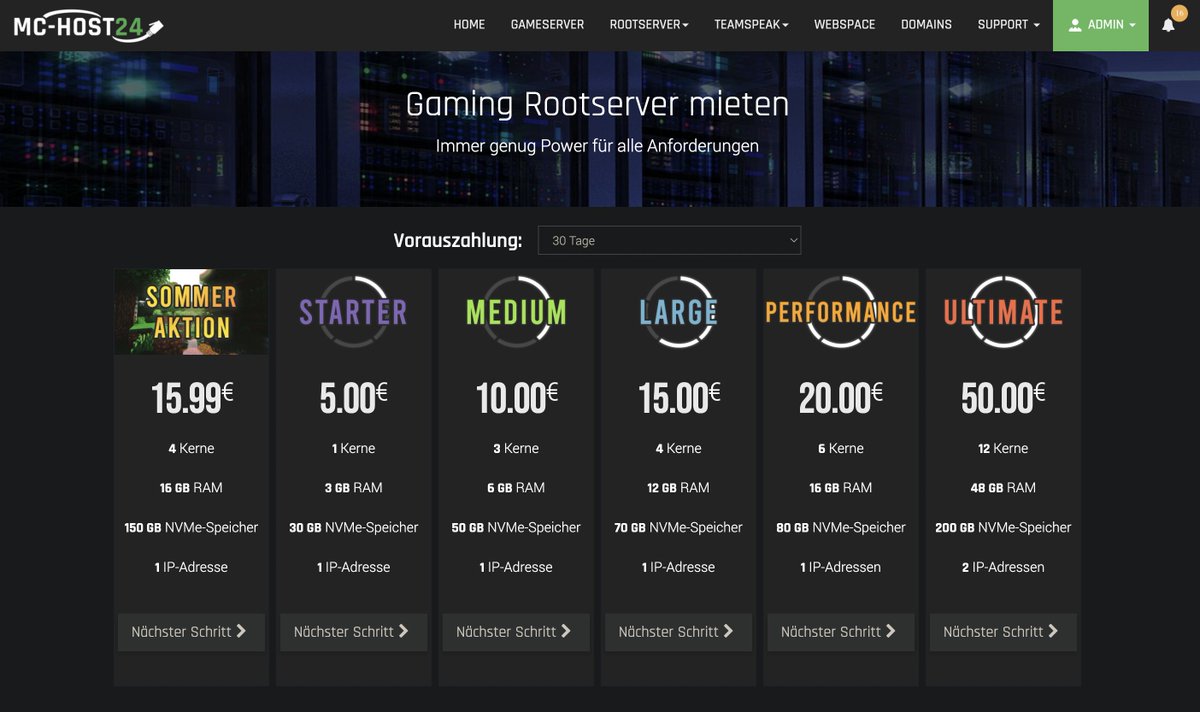Click Nächster Schritt for Sommer Aktion
The height and width of the screenshot is (712, 1200).
[191, 632]
